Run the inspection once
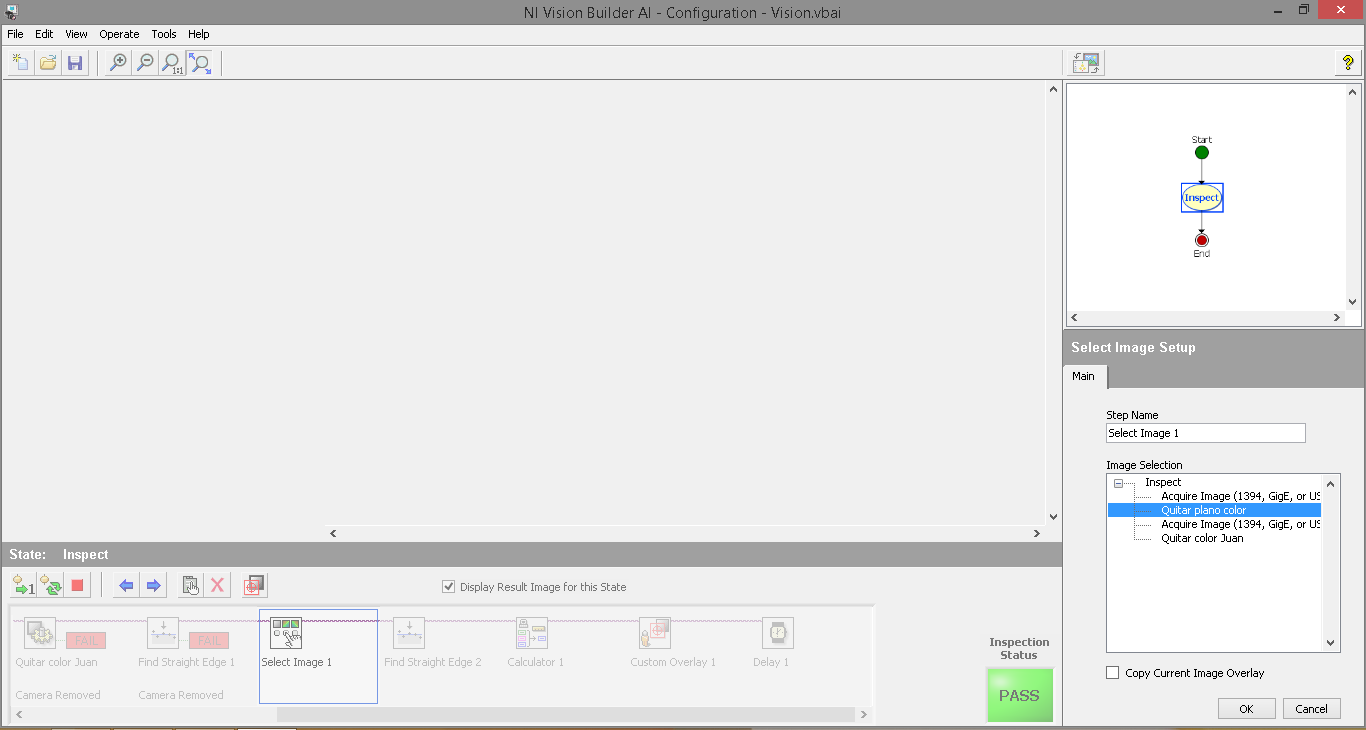Image resolution: width=1366 pixels, height=730 pixels. click(23, 585)
